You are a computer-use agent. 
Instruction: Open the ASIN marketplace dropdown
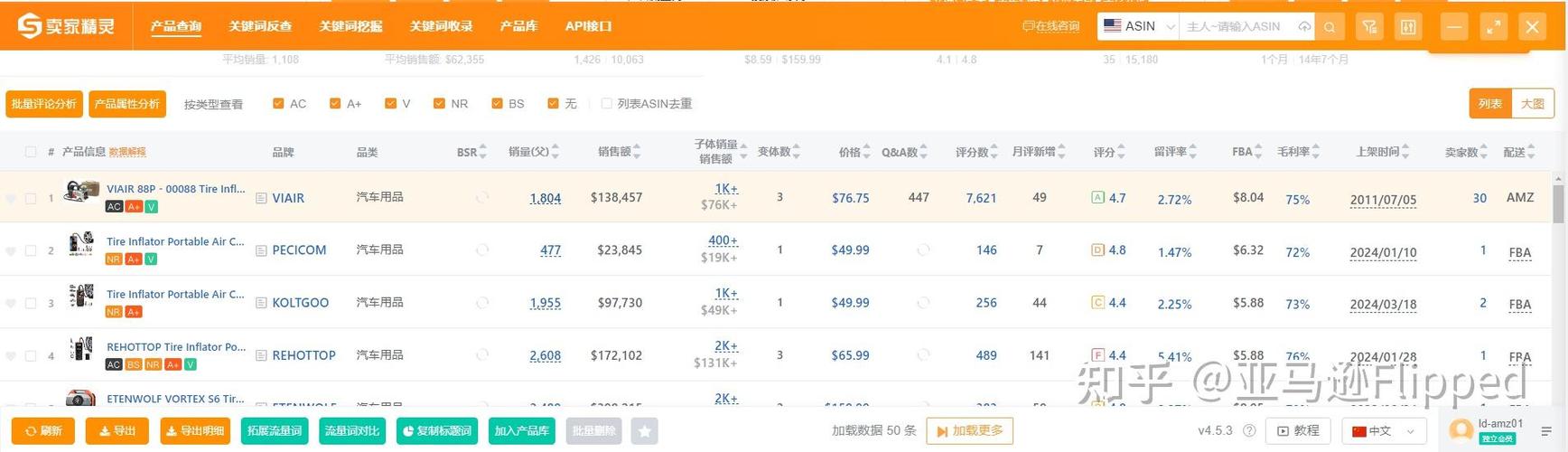pyautogui.click(x=1138, y=27)
